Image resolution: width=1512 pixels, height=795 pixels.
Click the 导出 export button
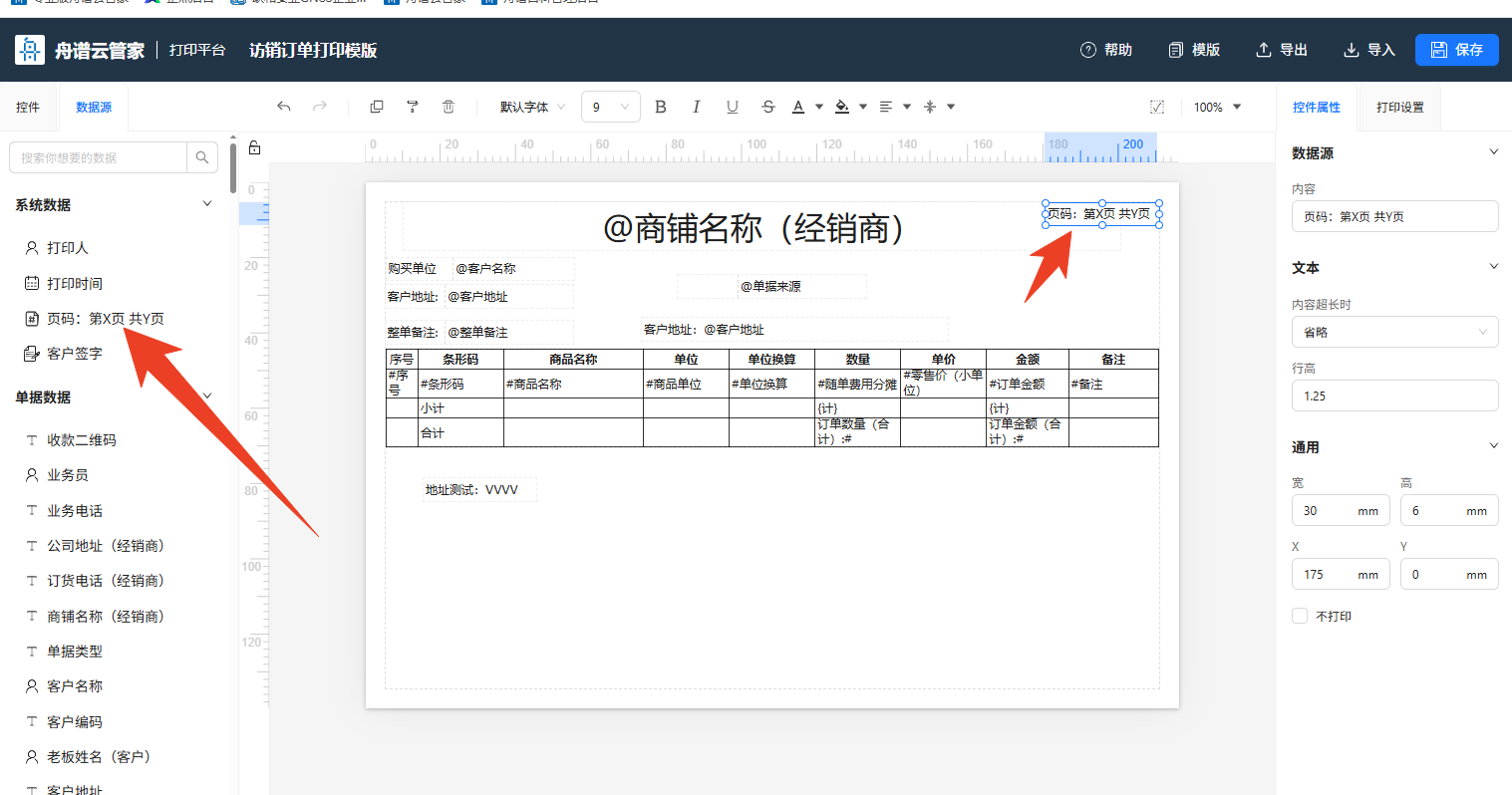click(1282, 50)
